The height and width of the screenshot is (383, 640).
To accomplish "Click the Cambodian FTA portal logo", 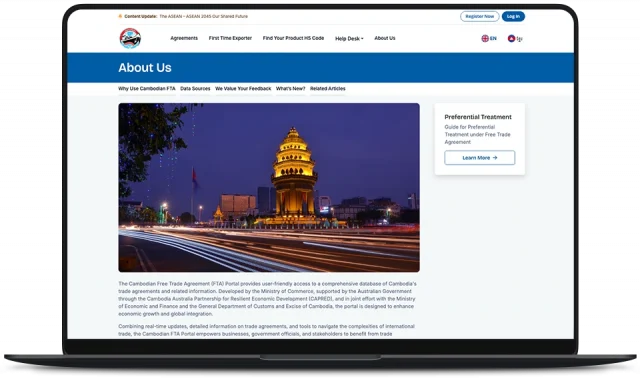I will pos(130,38).
